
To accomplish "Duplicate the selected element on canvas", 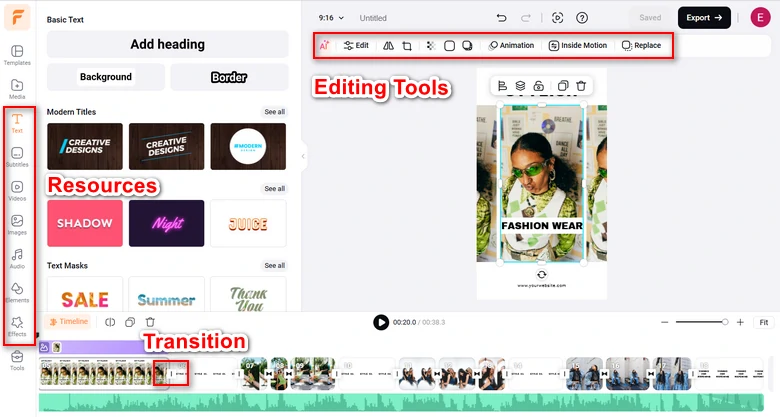I will (563, 86).
